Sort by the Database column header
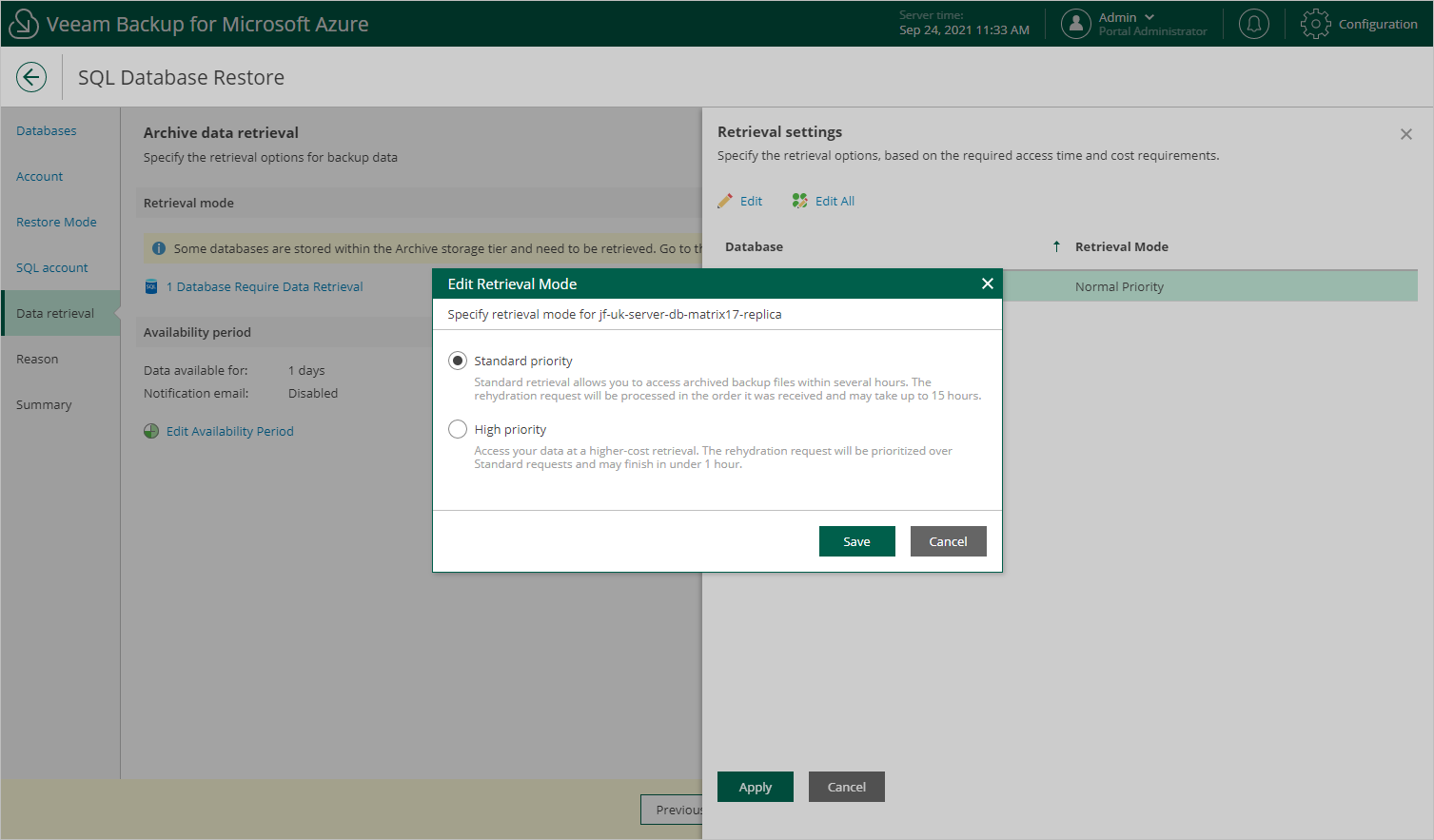The image size is (1434, 840). coord(754,246)
